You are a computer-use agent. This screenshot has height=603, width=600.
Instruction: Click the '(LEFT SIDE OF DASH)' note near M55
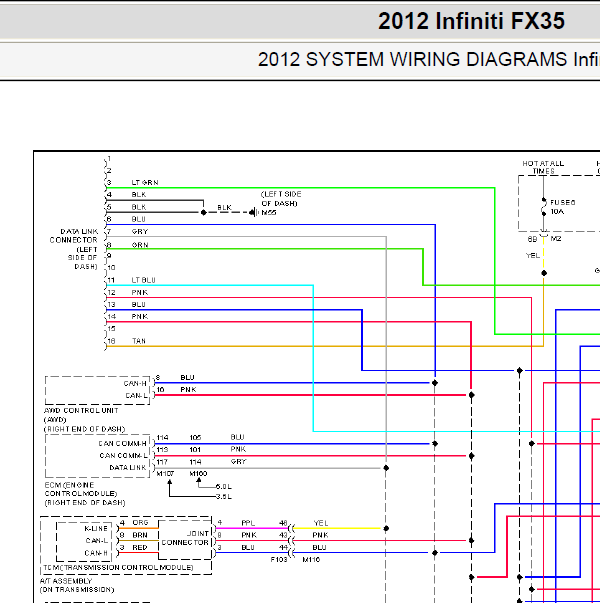point(281,198)
